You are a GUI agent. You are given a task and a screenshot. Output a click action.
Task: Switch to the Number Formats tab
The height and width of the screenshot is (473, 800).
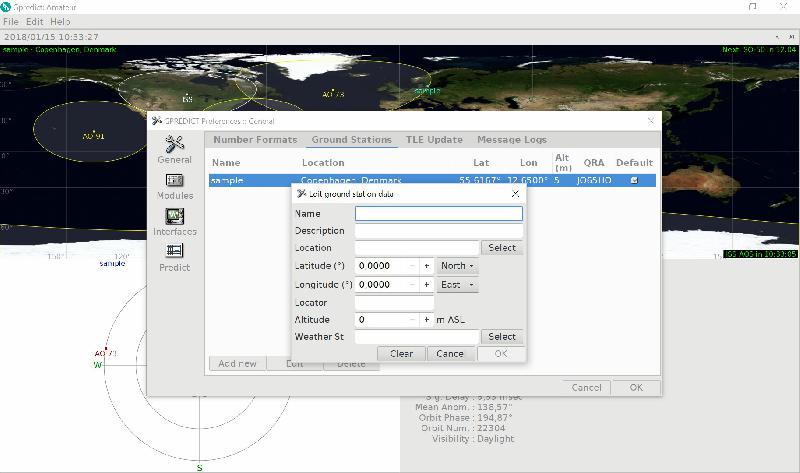[255, 140]
